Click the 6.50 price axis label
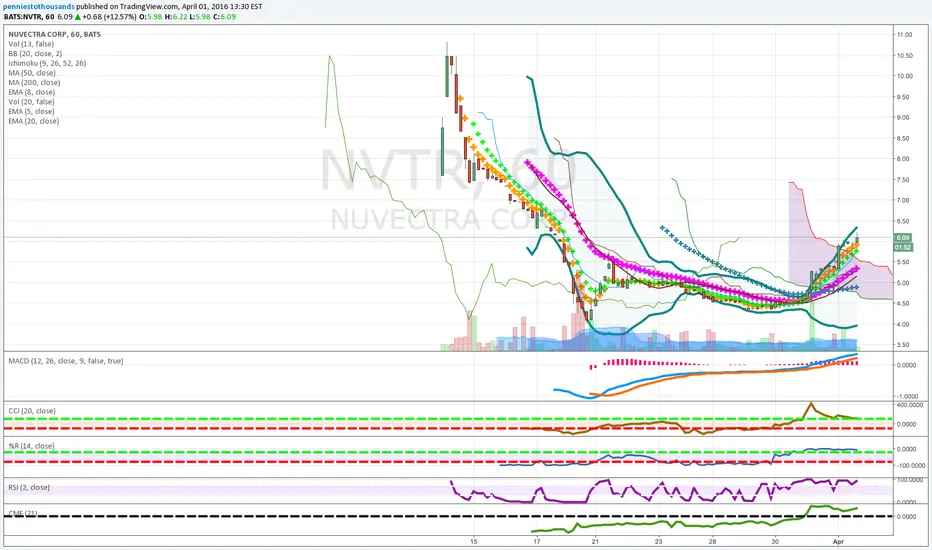 [x=903, y=221]
